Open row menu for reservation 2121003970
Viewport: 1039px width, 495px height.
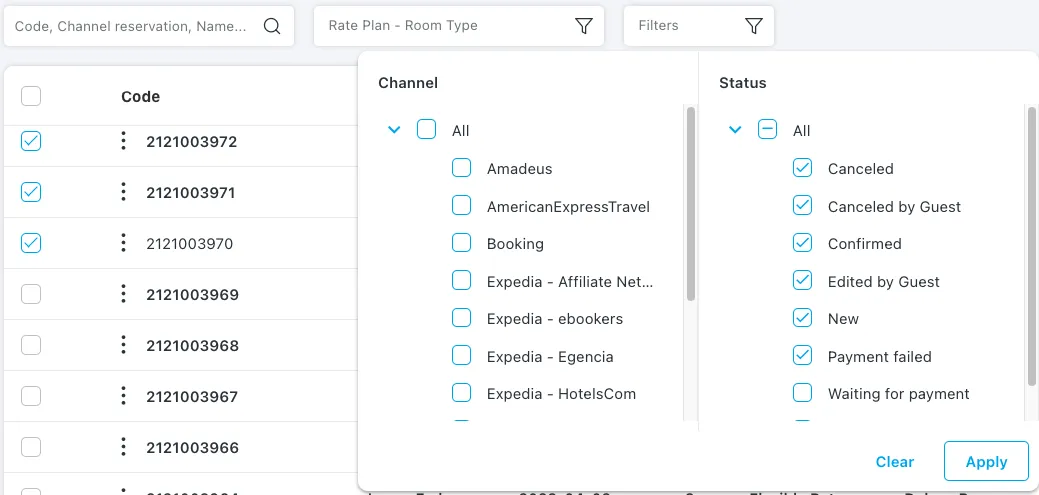pyautogui.click(x=123, y=243)
